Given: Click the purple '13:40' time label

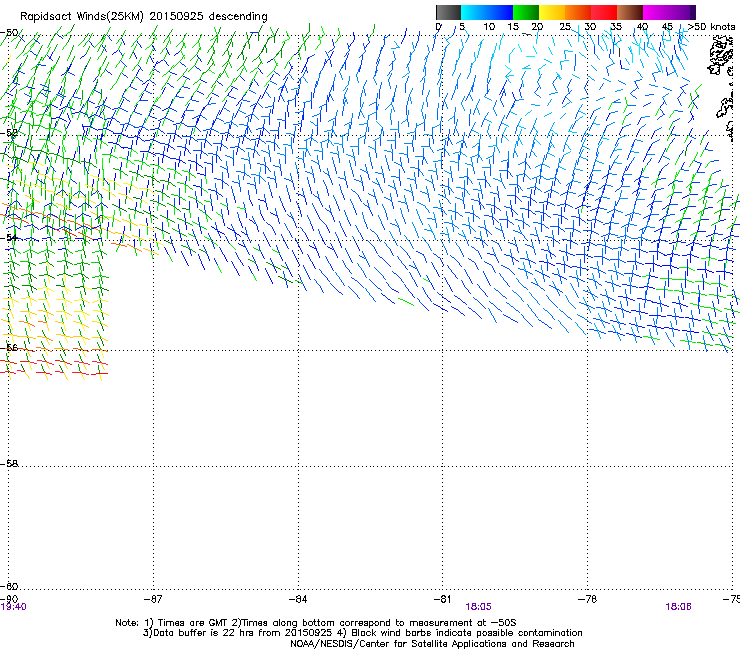Looking at the screenshot, I should 13,607.
